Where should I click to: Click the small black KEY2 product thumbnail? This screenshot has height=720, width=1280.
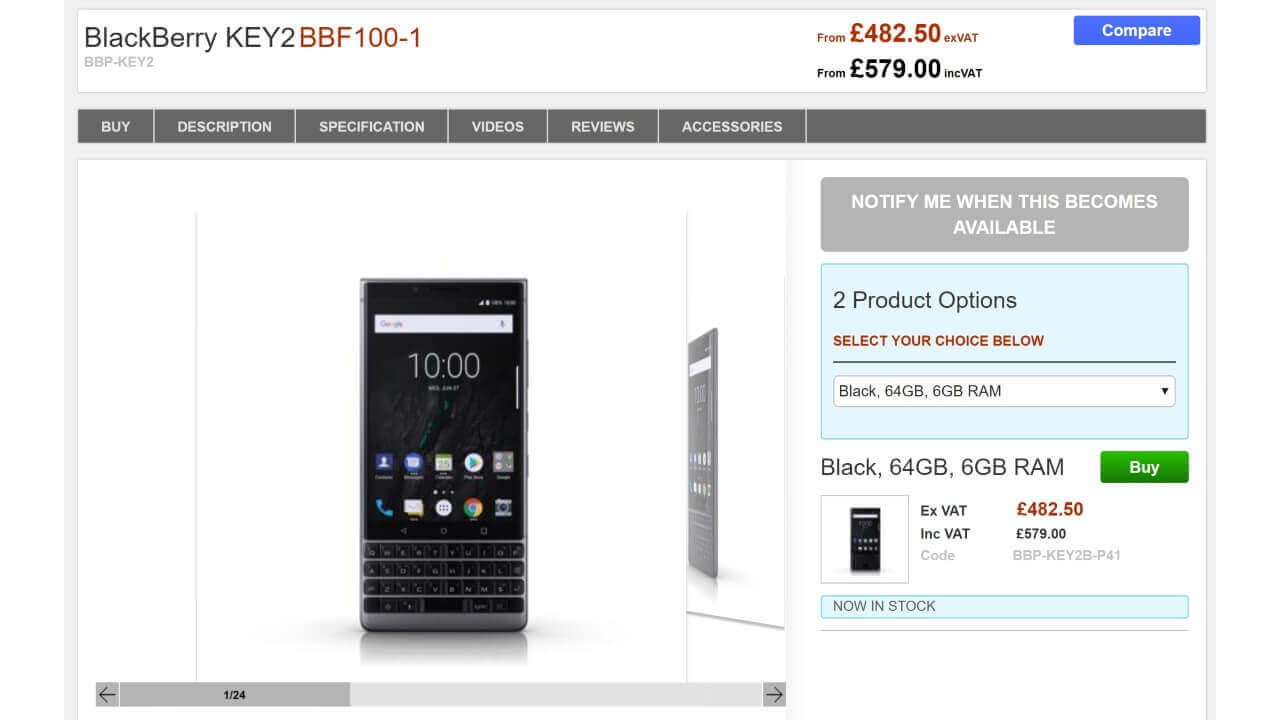click(x=865, y=539)
